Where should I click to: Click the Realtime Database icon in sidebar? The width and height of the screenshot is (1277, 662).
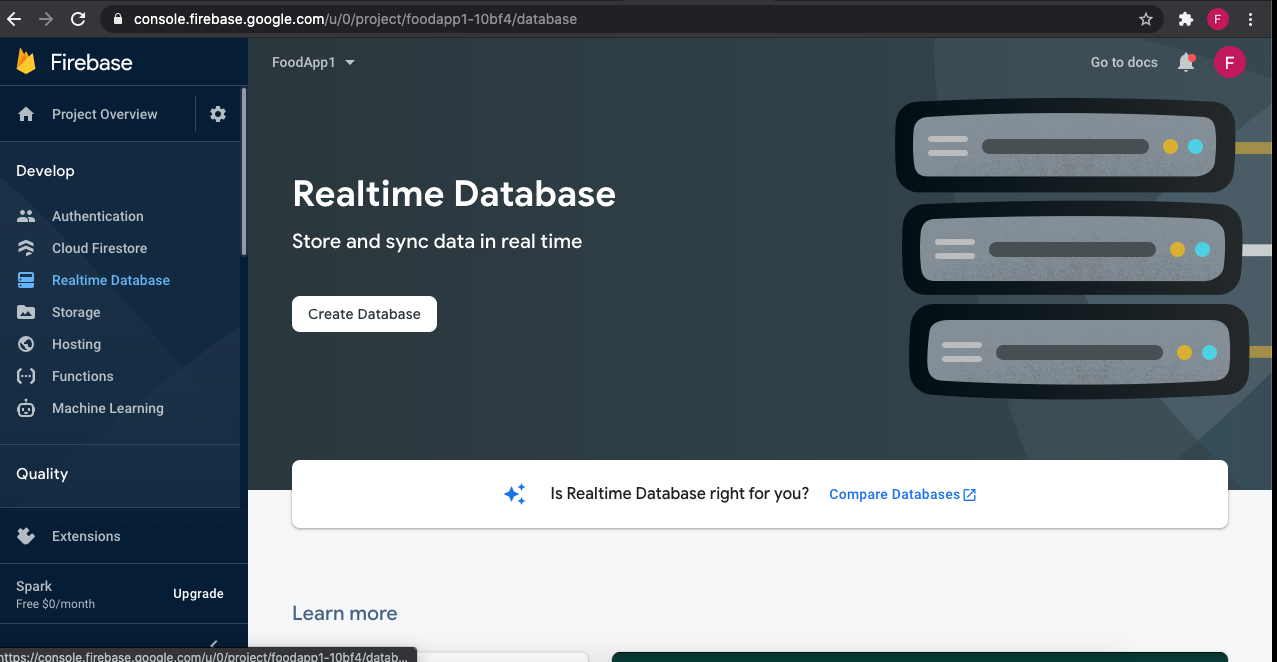[x=26, y=280]
